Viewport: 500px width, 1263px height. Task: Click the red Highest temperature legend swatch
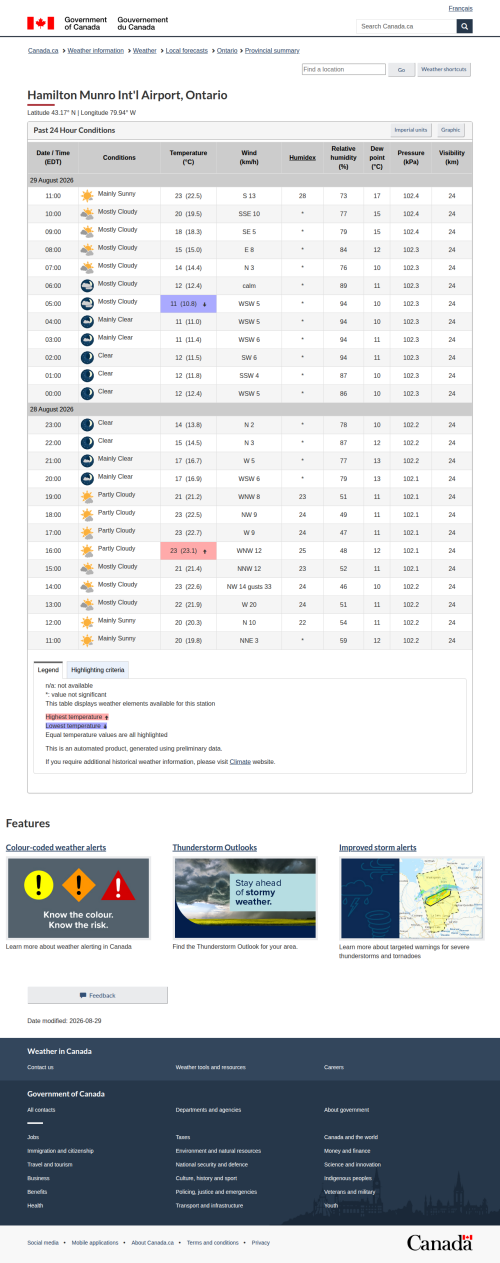pos(76,717)
